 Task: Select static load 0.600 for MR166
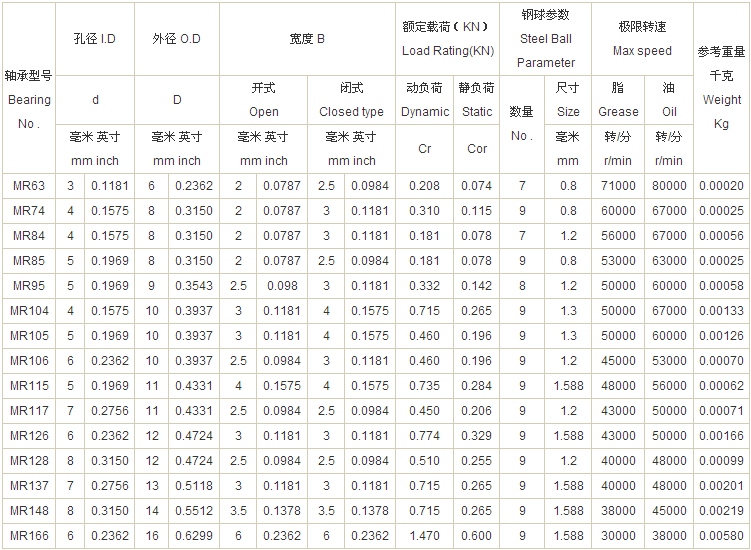click(x=477, y=536)
